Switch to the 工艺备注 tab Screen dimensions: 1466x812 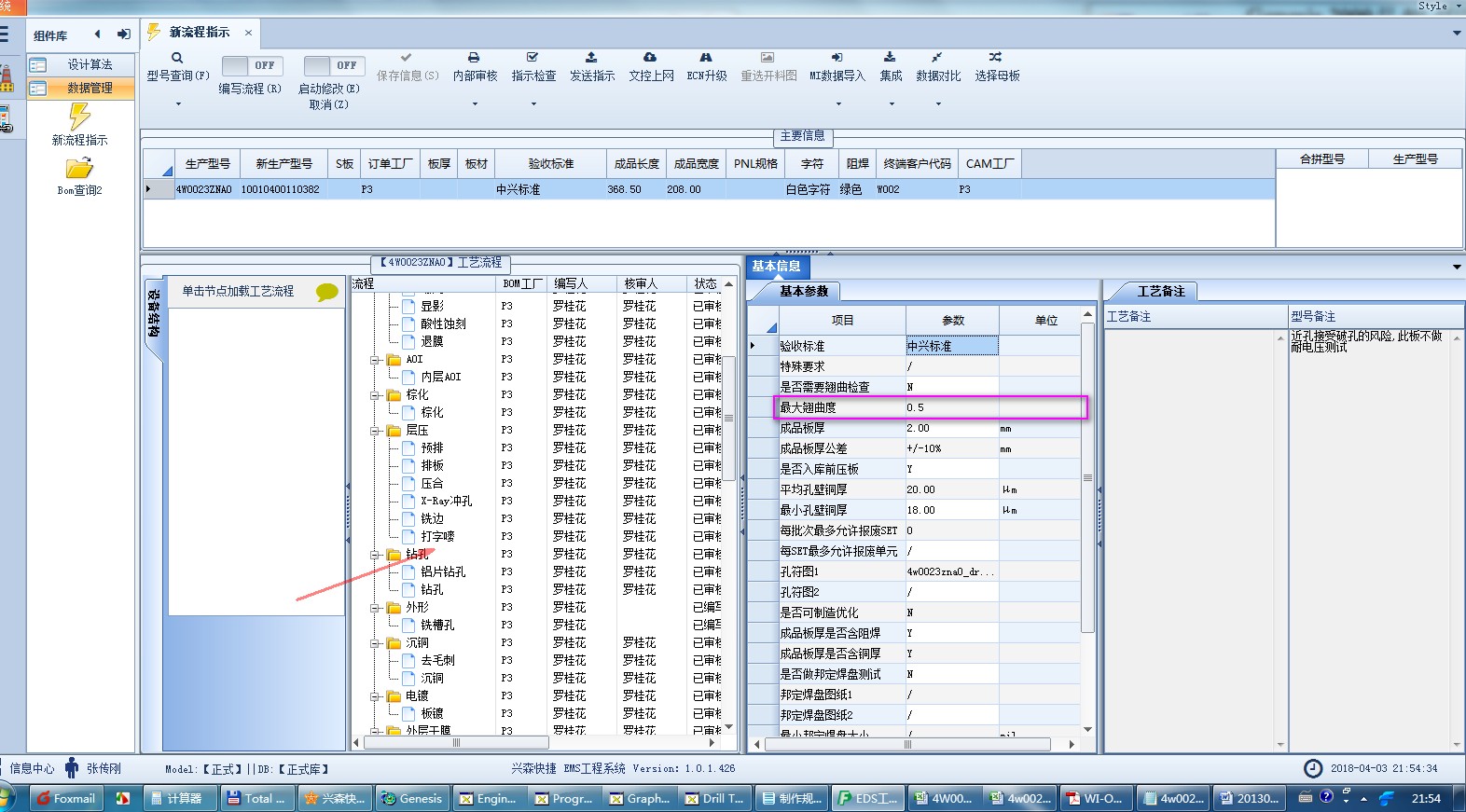click(1160, 292)
